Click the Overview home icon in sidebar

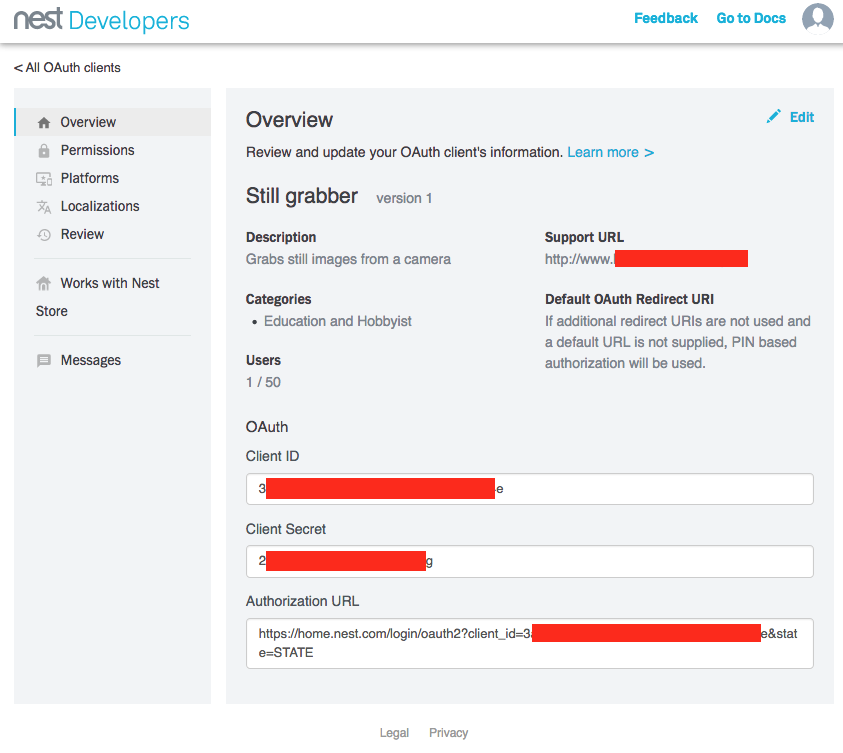[44, 123]
